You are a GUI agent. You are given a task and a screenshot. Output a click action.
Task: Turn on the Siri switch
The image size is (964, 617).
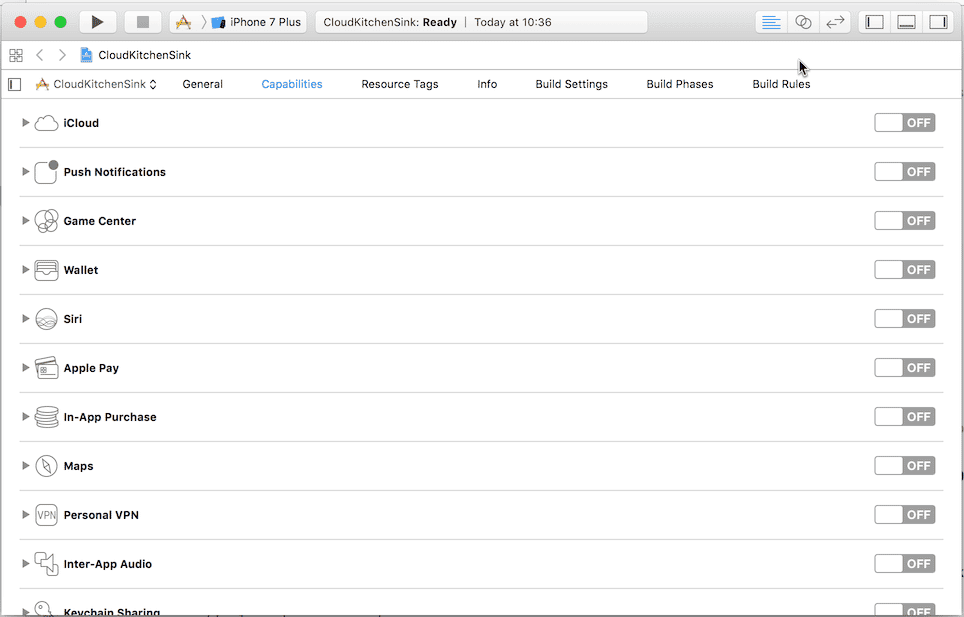point(904,319)
